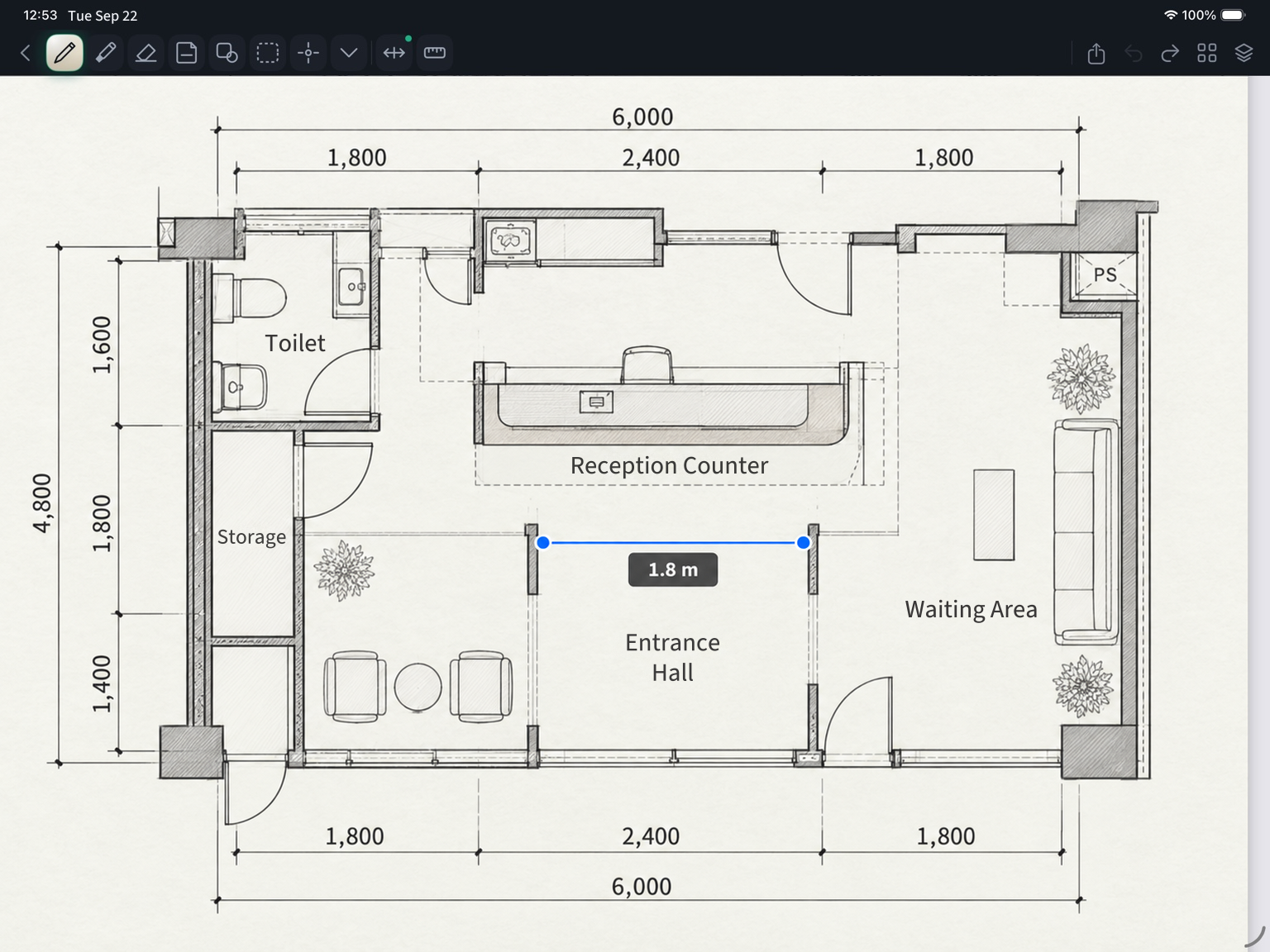This screenshot has height=952, width=1270.
Task: Tap the Wi-Fi status icon
Action: click(x=1171, y=15)
